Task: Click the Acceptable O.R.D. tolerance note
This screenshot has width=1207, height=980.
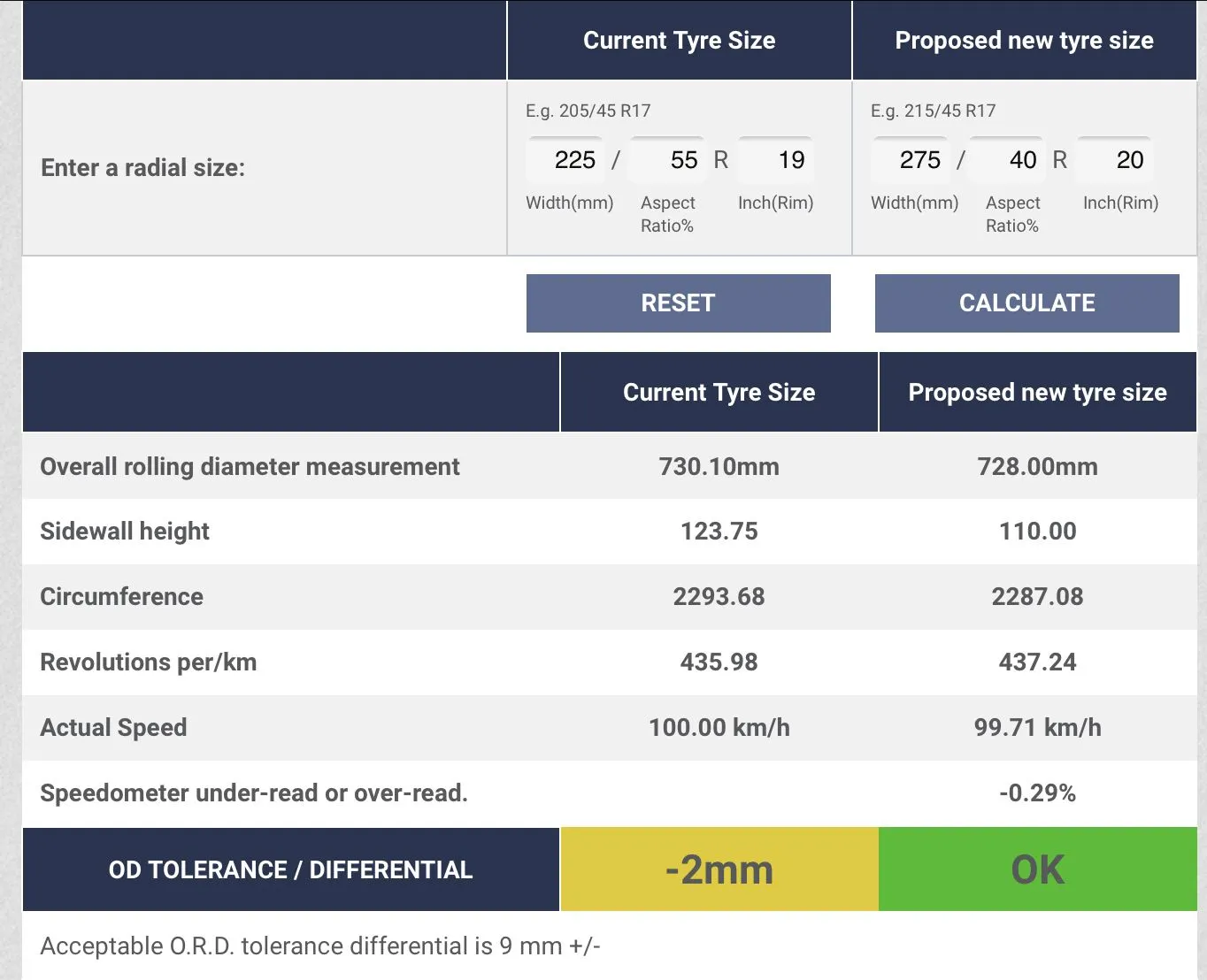Action: tap(319, 946)
